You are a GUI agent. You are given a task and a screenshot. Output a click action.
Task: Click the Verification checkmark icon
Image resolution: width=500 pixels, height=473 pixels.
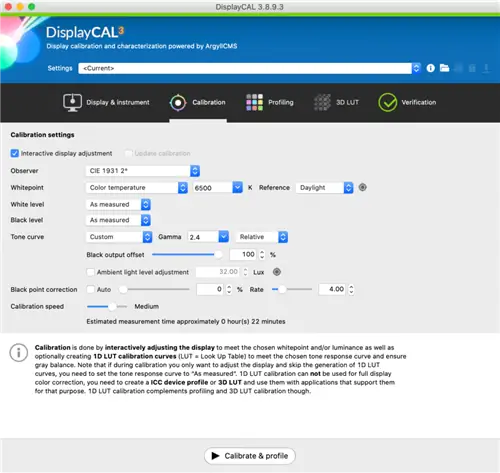coord(387,102)
